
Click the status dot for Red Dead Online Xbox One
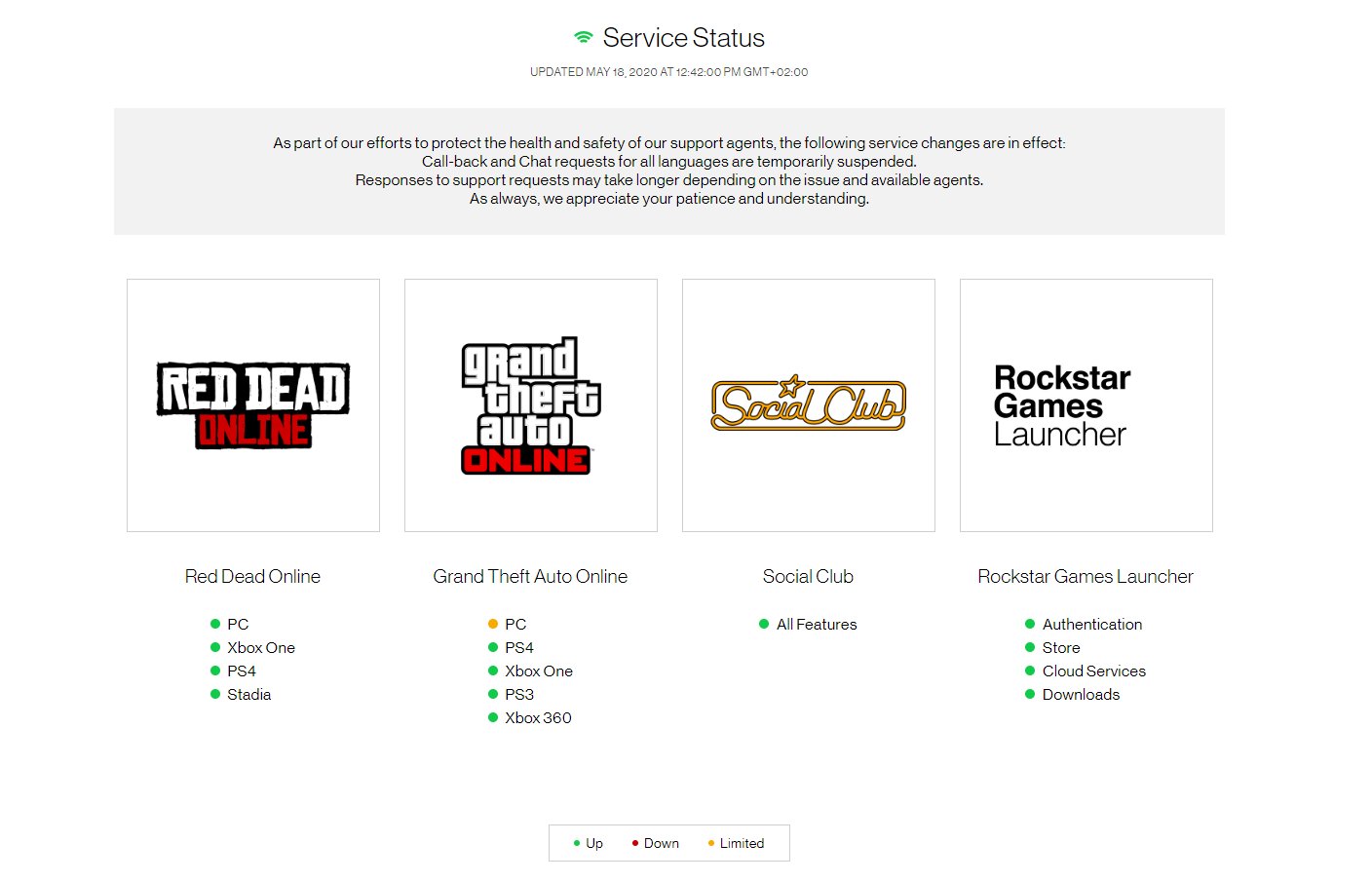(x=215, y=647)
